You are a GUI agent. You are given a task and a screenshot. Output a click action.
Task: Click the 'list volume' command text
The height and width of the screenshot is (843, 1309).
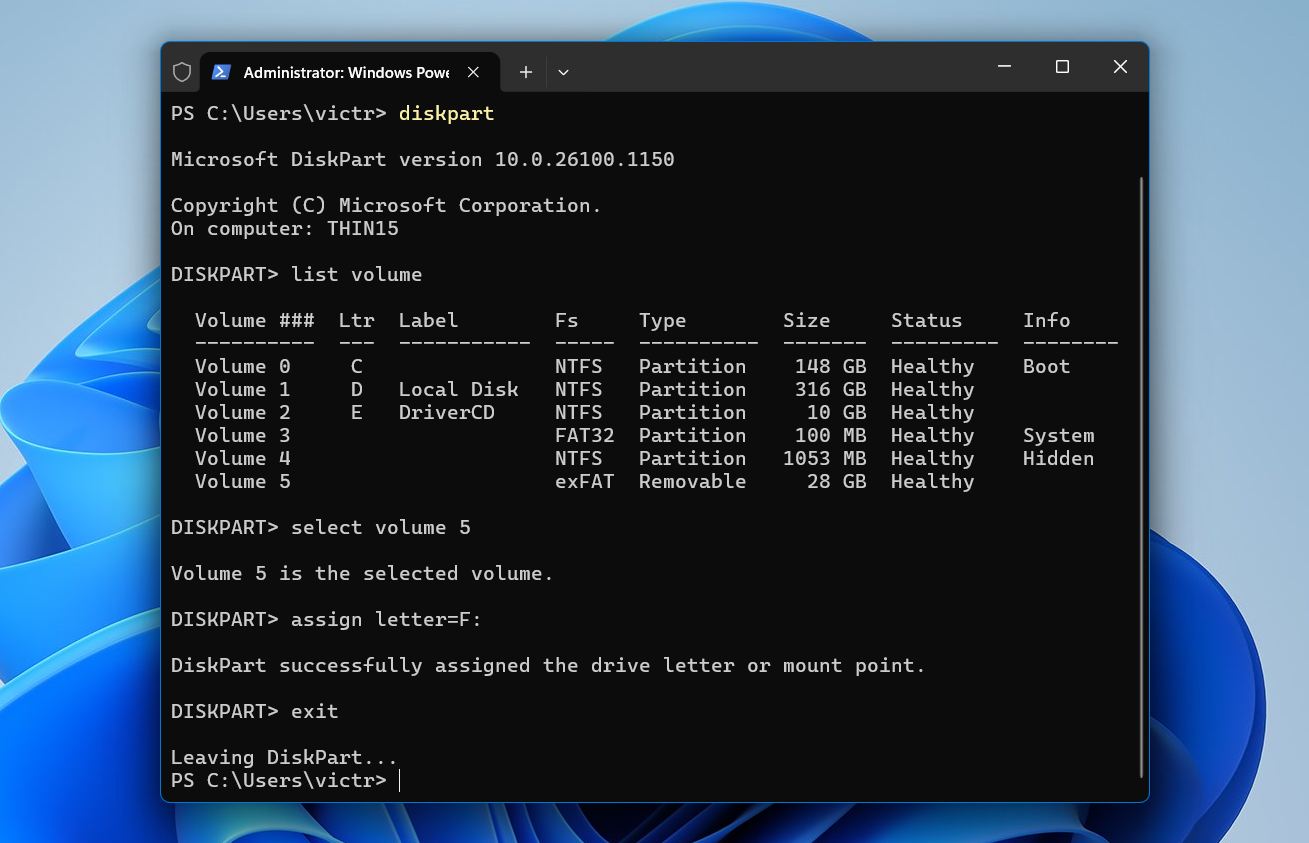pyautogui.click(x=357, y=274)
